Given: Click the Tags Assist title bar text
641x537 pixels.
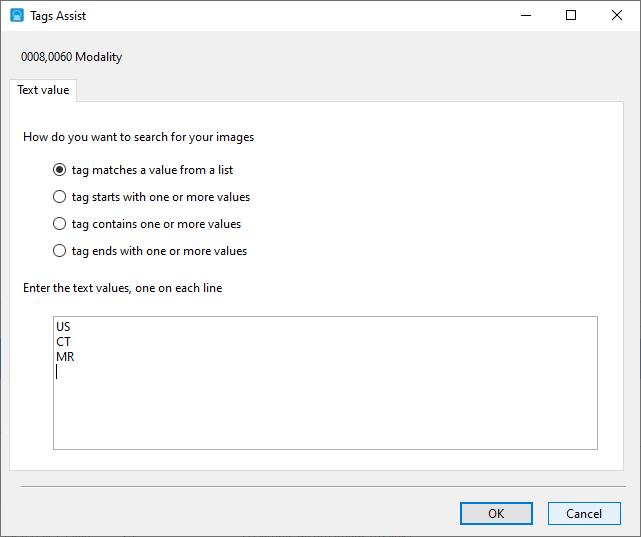Looking at the screenshot, I should [x=58, y=16].
